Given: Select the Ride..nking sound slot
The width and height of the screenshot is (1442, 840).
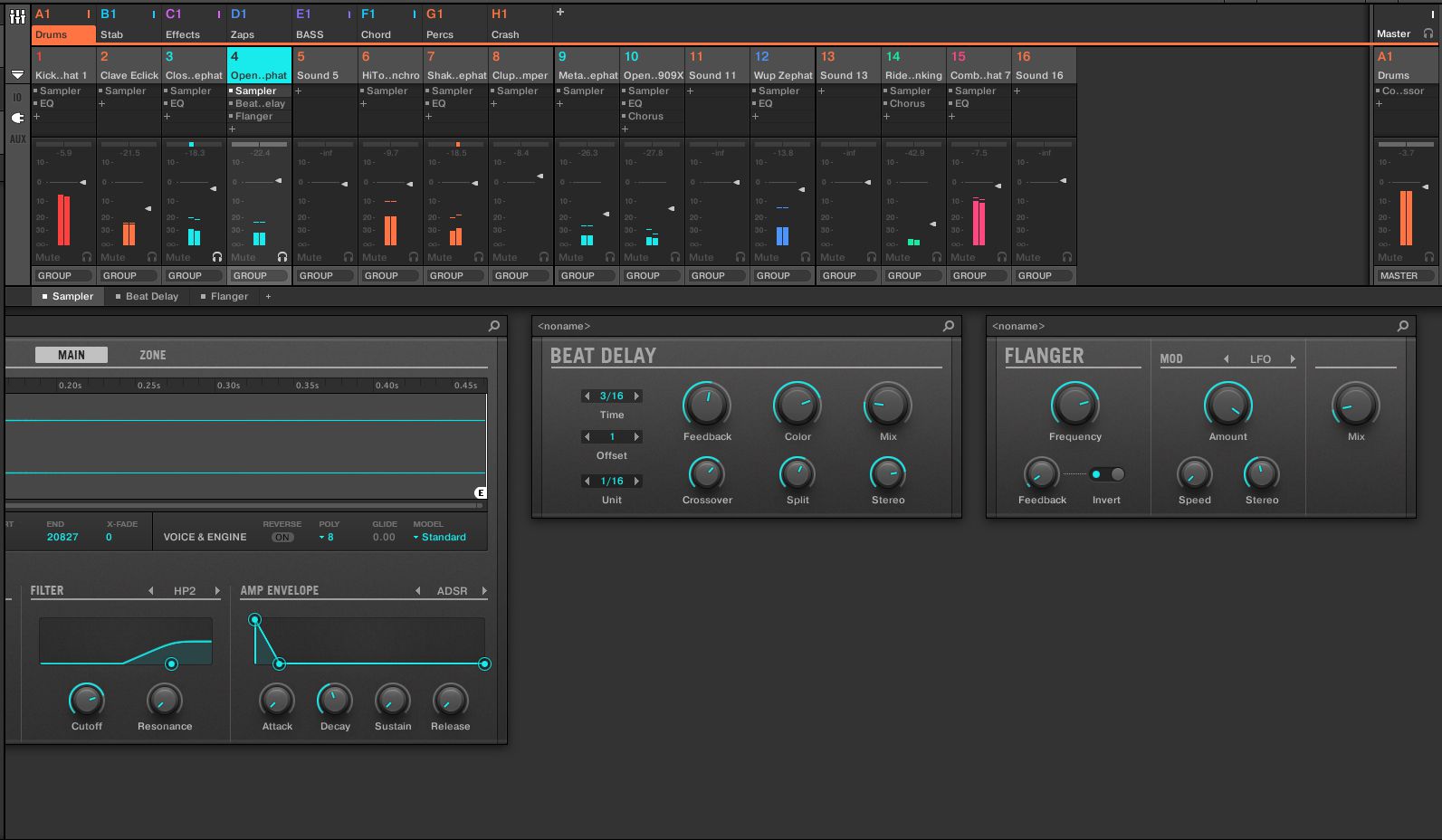Looking at the screenshot, I should pos(914,66).
